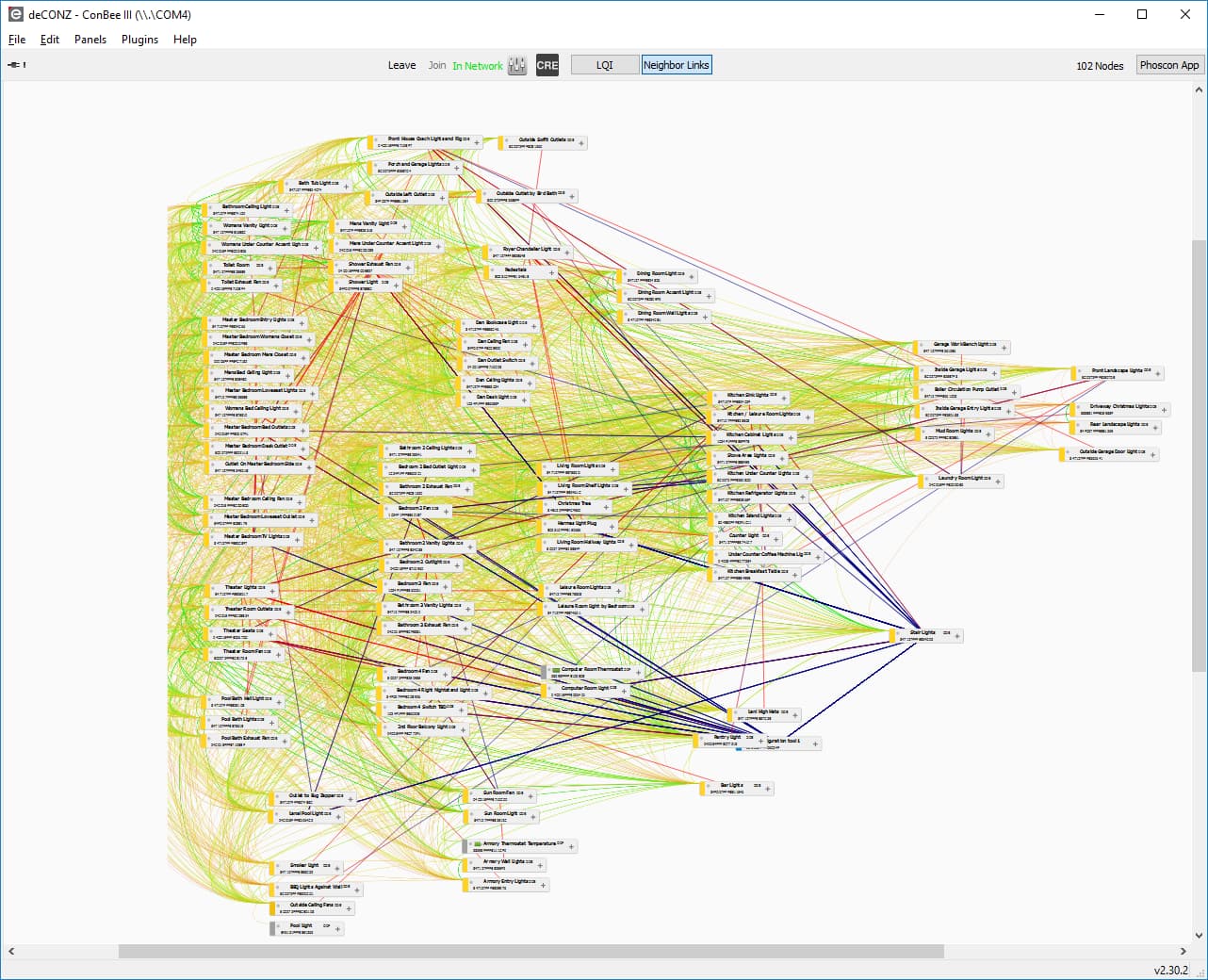
Task: Open the Panels menu
Action: point(90,40)
